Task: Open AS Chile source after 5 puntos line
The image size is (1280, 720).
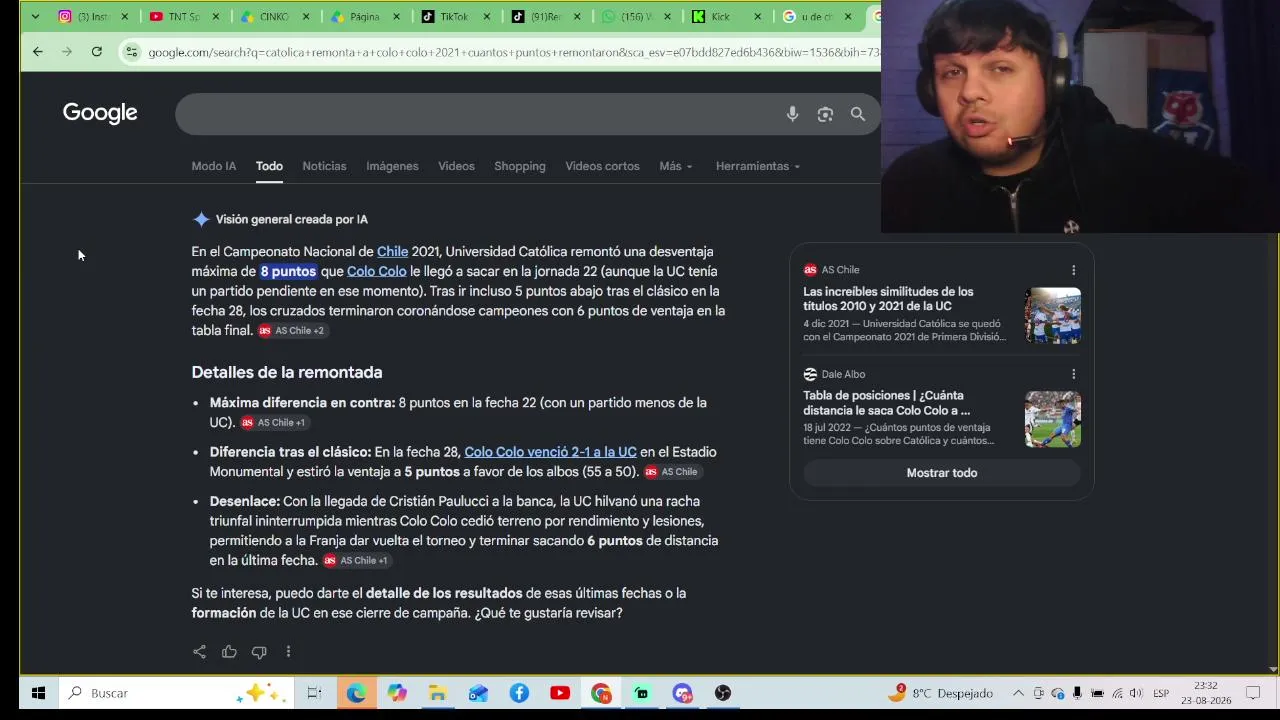Action: coord(672,472)
